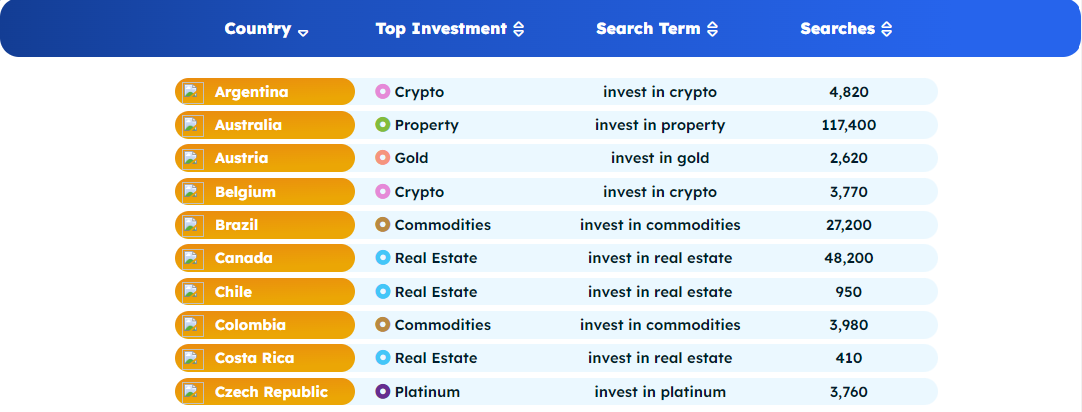The height and width of the screenshot is (412, 1082).
Task: Click the purple Platinum color dot
Action: (x=382, y=391)
